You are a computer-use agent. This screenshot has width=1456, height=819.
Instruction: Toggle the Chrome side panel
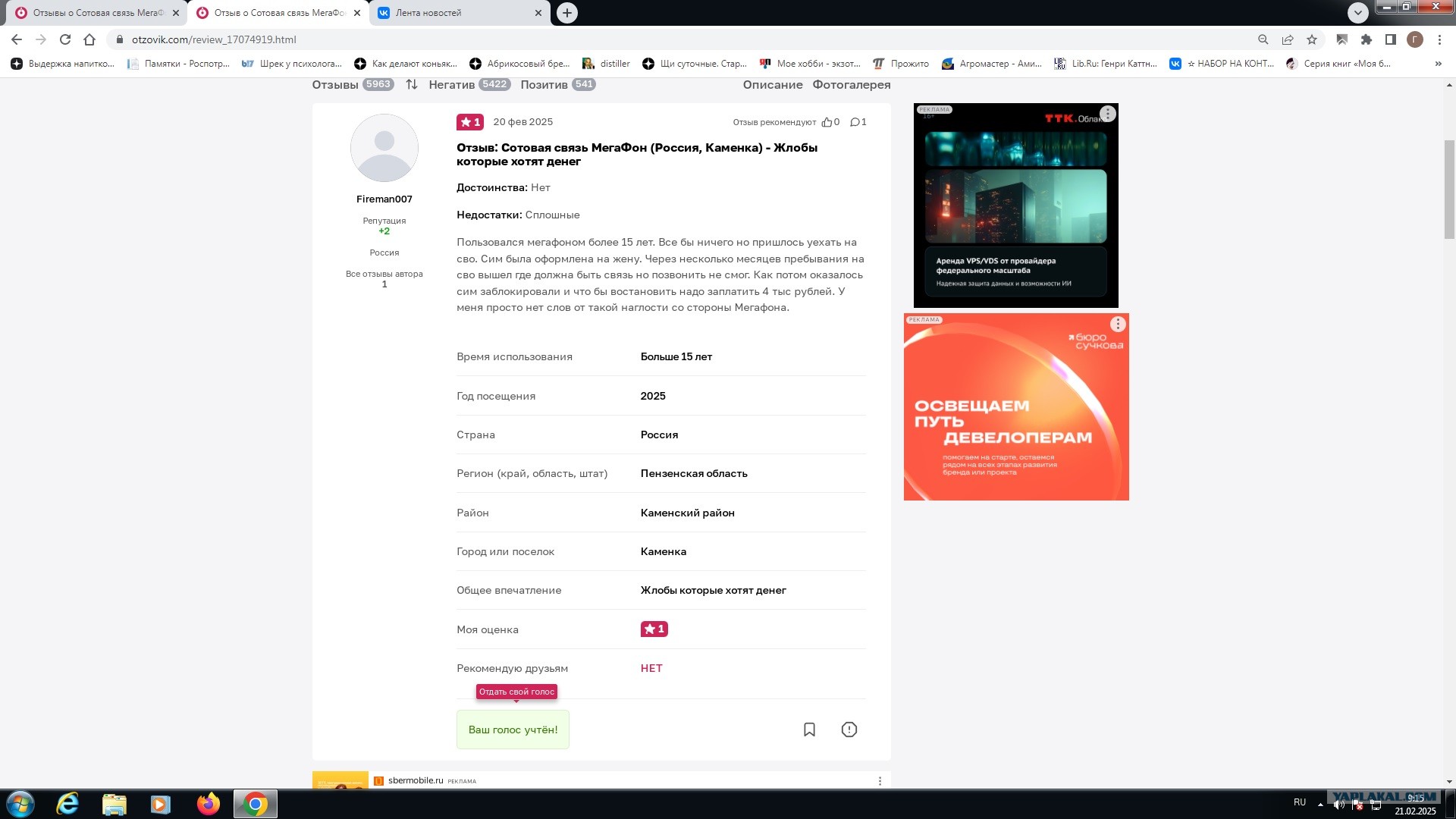[x=1391, y=39]
